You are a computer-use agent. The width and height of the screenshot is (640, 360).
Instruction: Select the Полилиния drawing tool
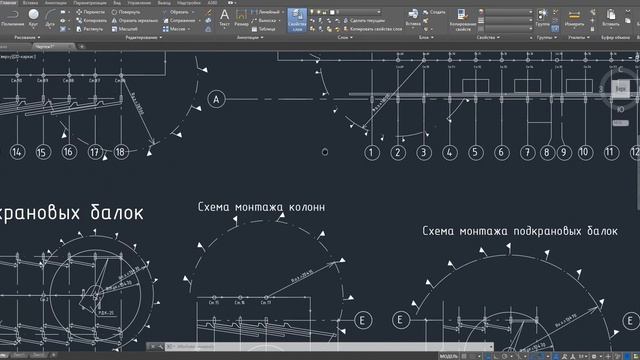coord(12,18)
